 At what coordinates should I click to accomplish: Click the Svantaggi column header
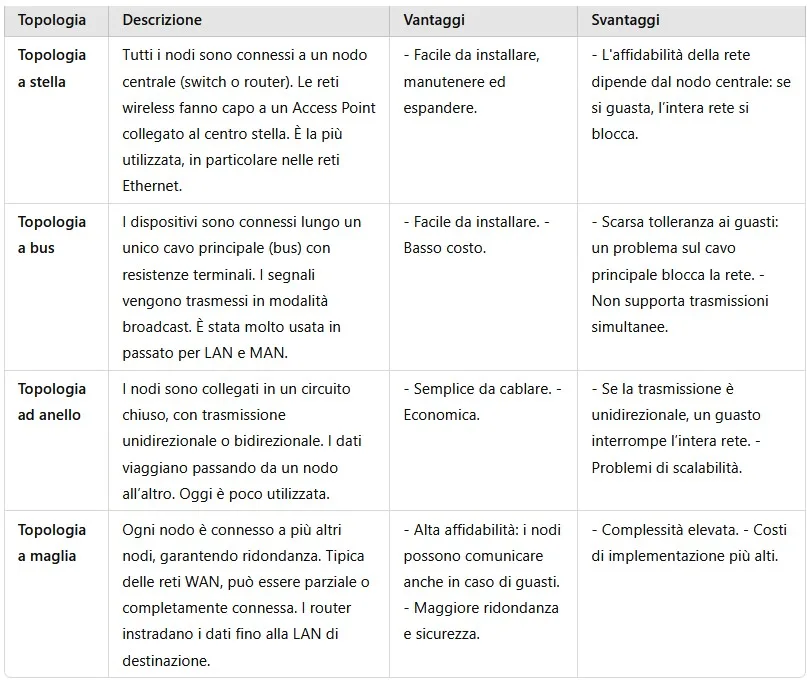(x=625, y=20)
